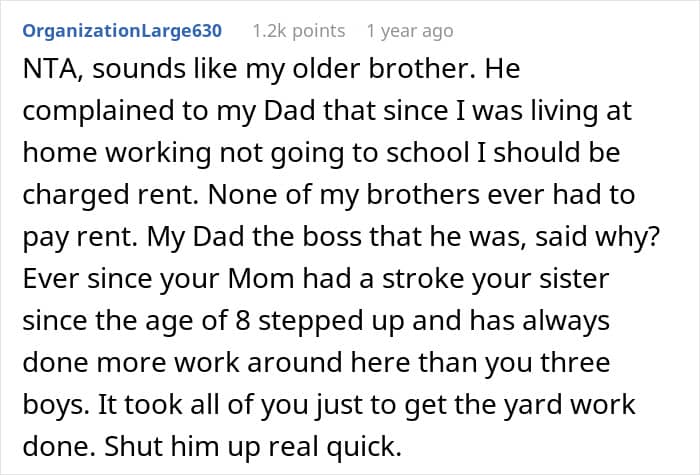The width and height of the screenshot is (700, 475).
Task: Click 'complained to my Dad' text
Action: point(169,111)
